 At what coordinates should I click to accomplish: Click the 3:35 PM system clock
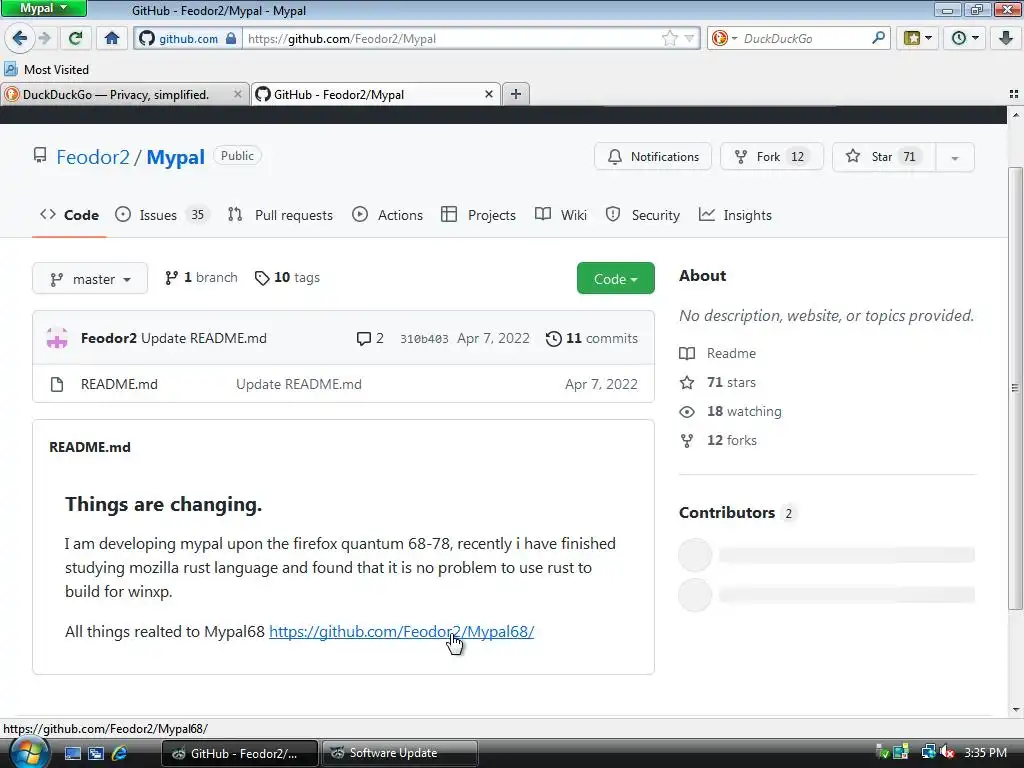[985, 753]
